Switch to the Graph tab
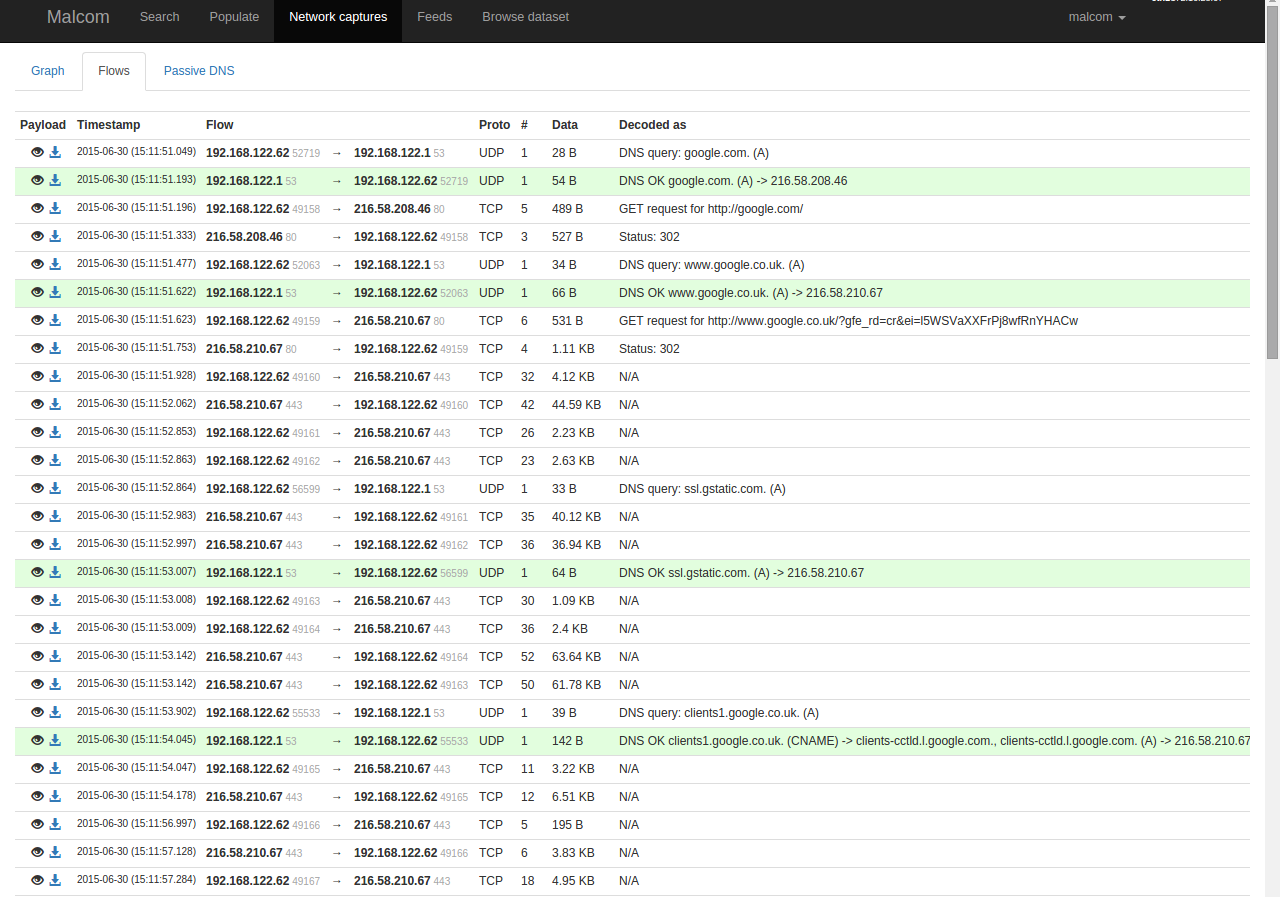The width and height of the screenshot is (1280, 897). click(x=48, y=71)
